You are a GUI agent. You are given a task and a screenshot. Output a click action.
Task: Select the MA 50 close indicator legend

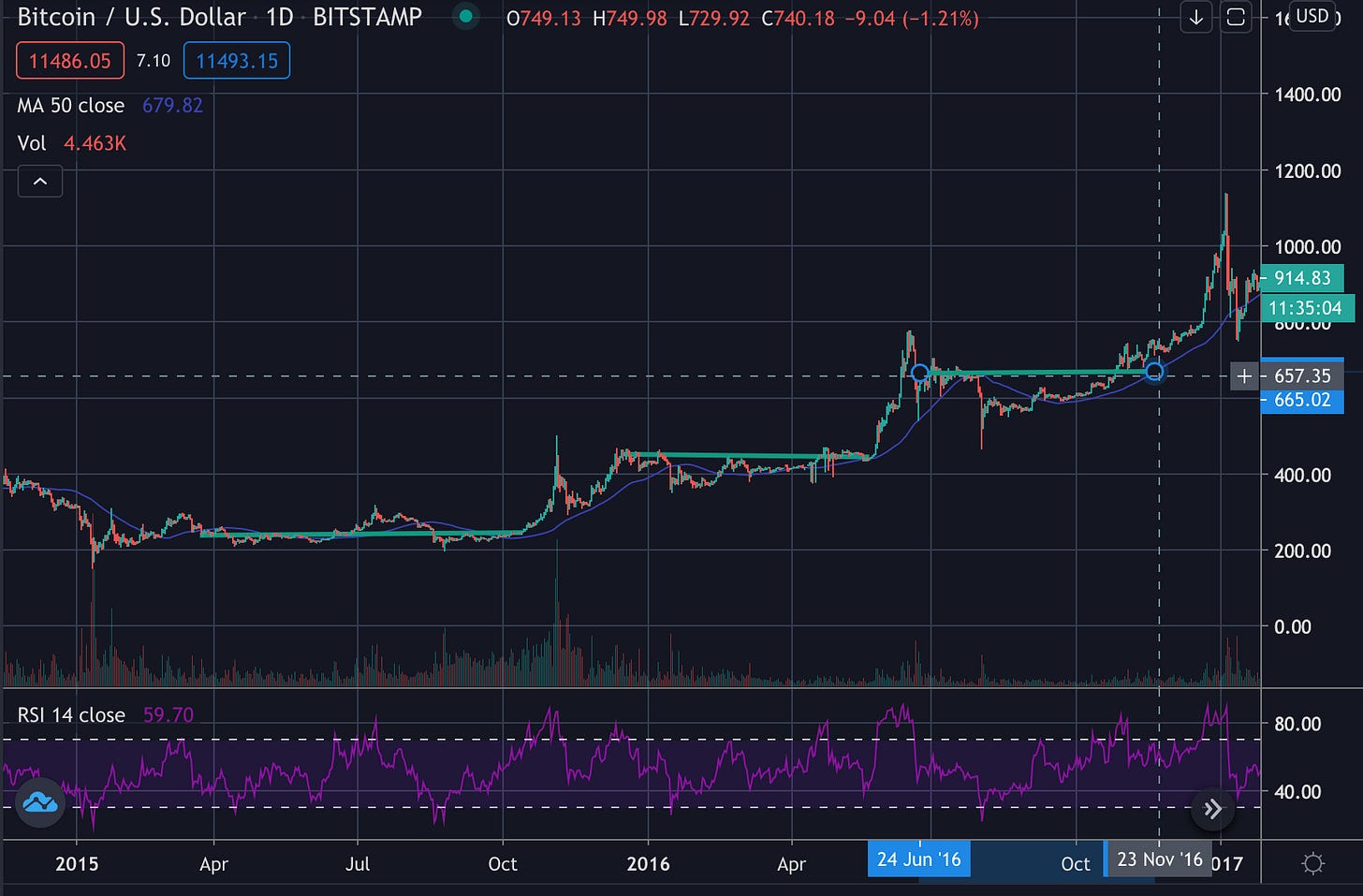[x=71, y=106]
